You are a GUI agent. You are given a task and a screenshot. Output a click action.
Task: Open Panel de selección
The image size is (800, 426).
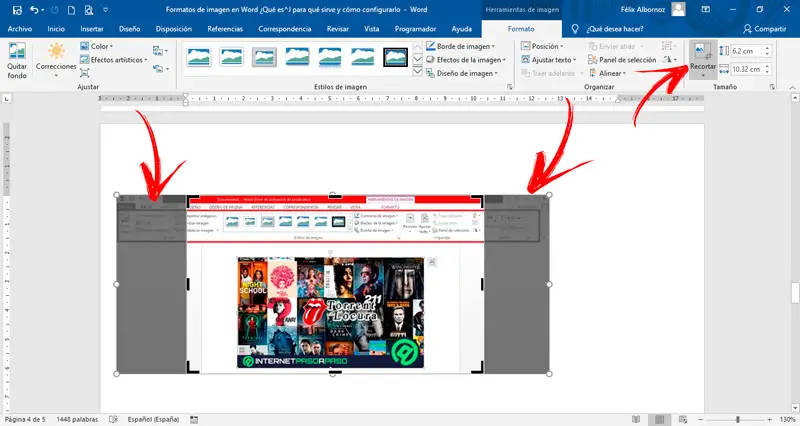tap(622, 60)
